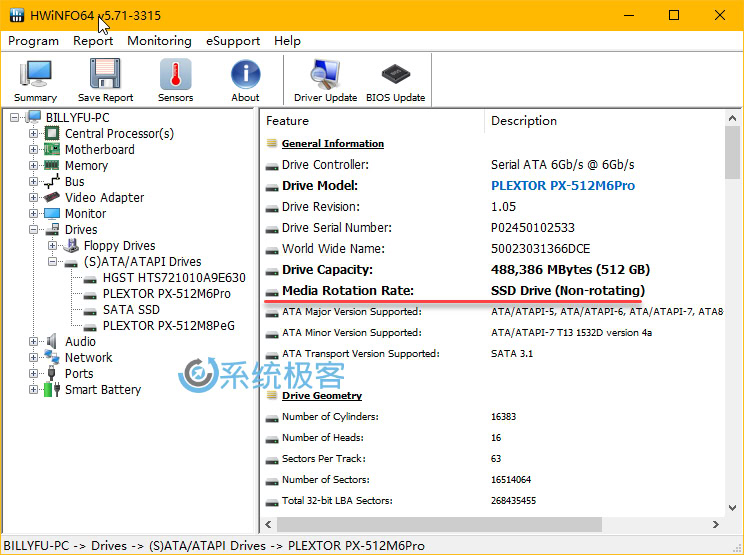
Task: Select HGST HTS721010A9E630 in the tree
Action: click(174, 278)
